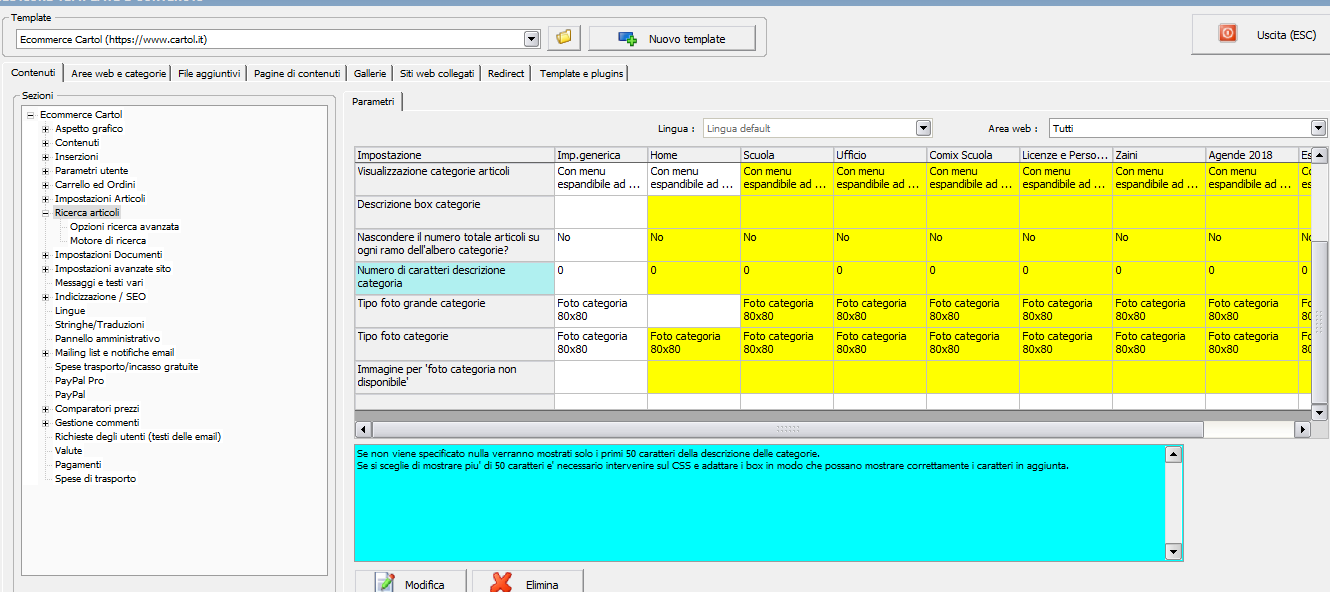The height and width of the screenshot is (592, 1330).
Task: Click the Nuovo template button
Action: [671, 39]
